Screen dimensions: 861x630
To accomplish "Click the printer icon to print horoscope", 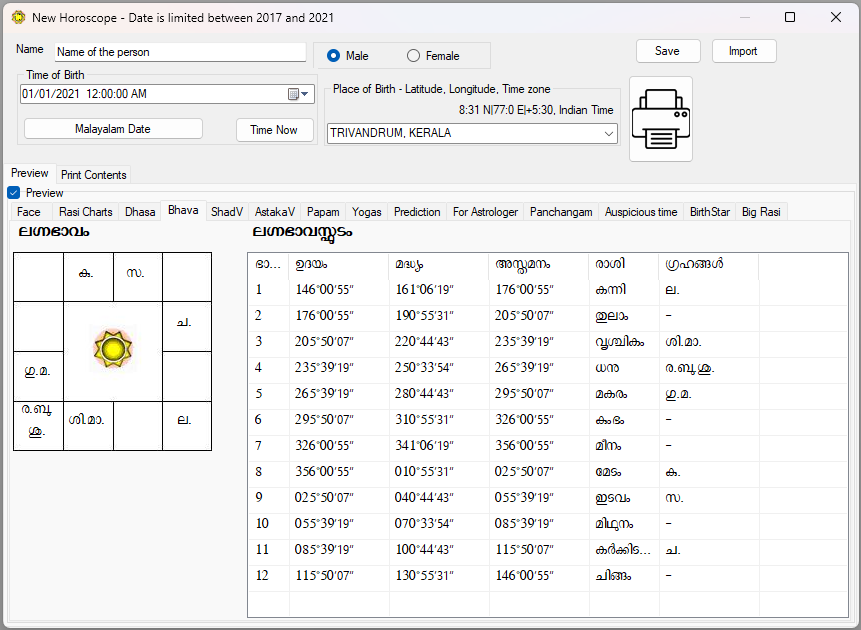I will [x=660, y=117].
